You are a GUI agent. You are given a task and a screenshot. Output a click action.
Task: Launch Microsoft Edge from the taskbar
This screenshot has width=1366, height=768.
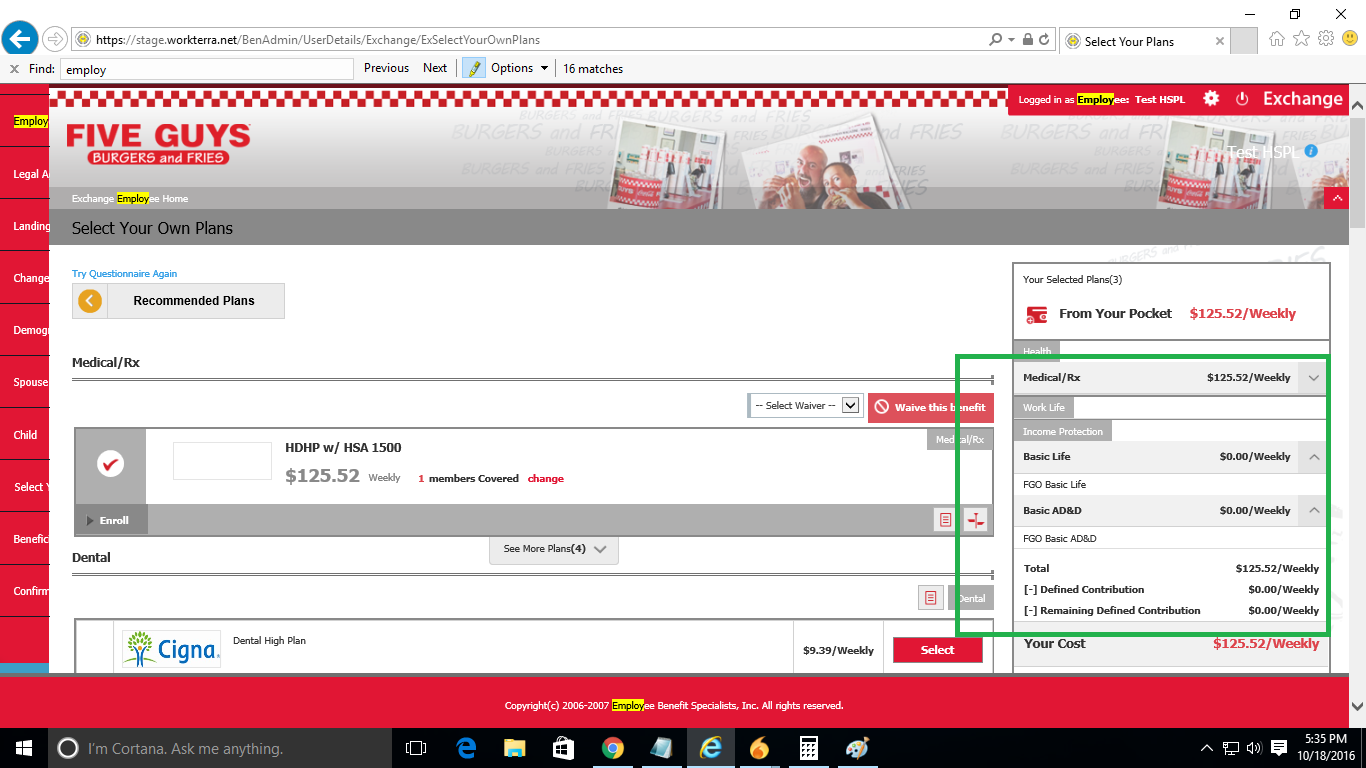(466, 748)
